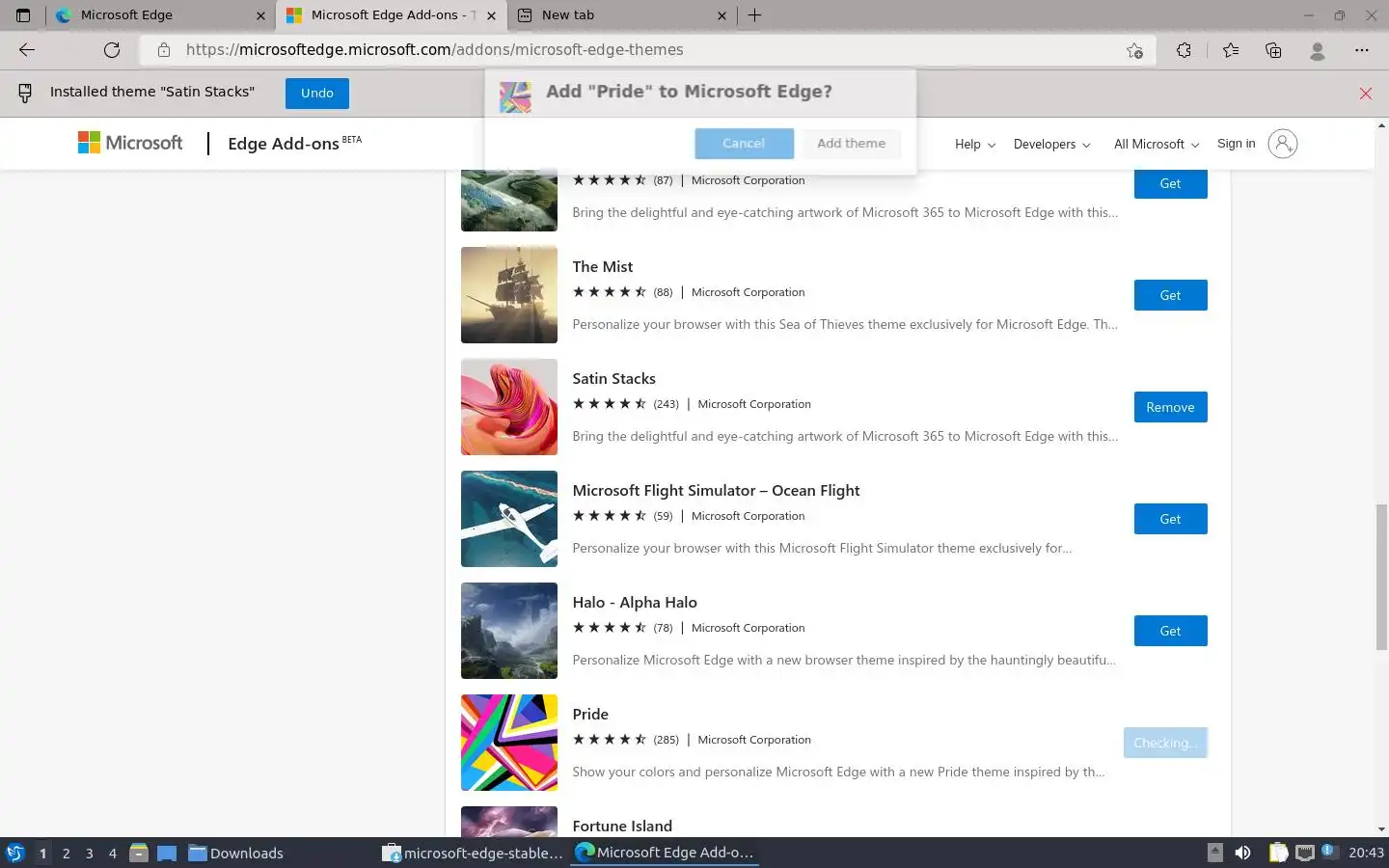
Task: Dismiss the installed theme notification bar
Action: (1365, 94)
